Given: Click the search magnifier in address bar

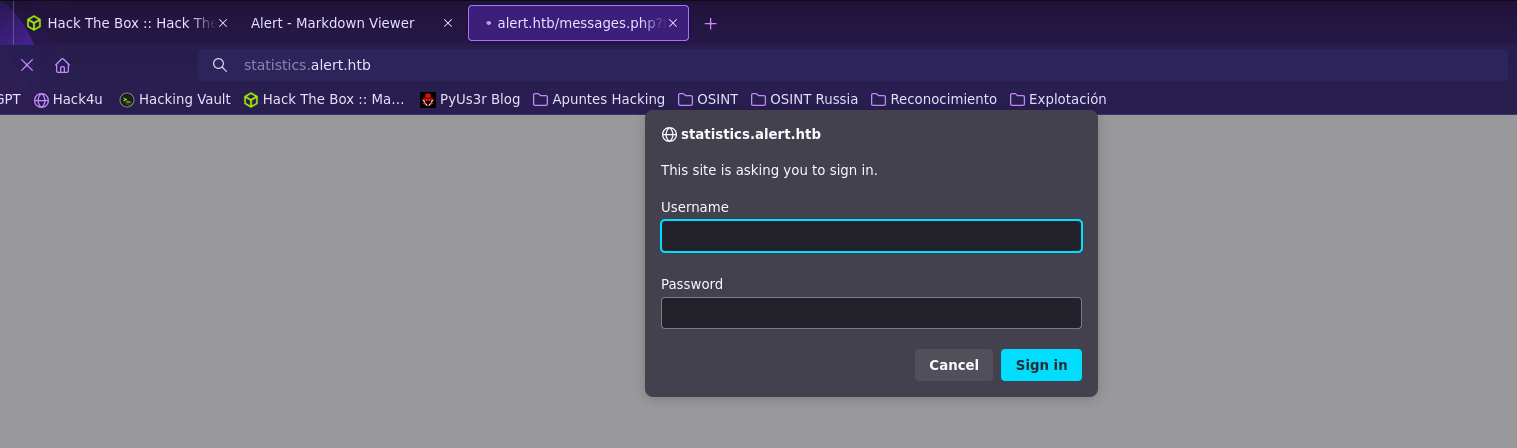Looking at the screenshot, I should [220, 65].
